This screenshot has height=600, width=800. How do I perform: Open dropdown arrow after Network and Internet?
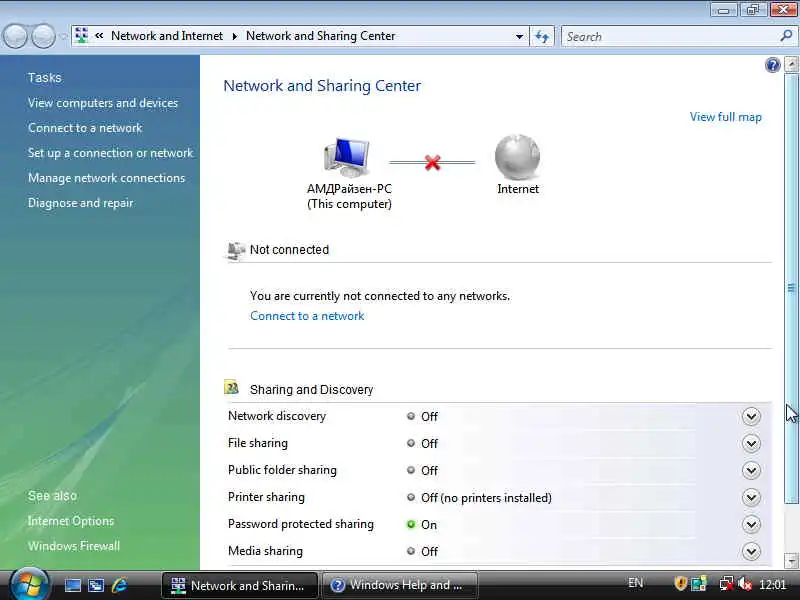pos(234,36)
